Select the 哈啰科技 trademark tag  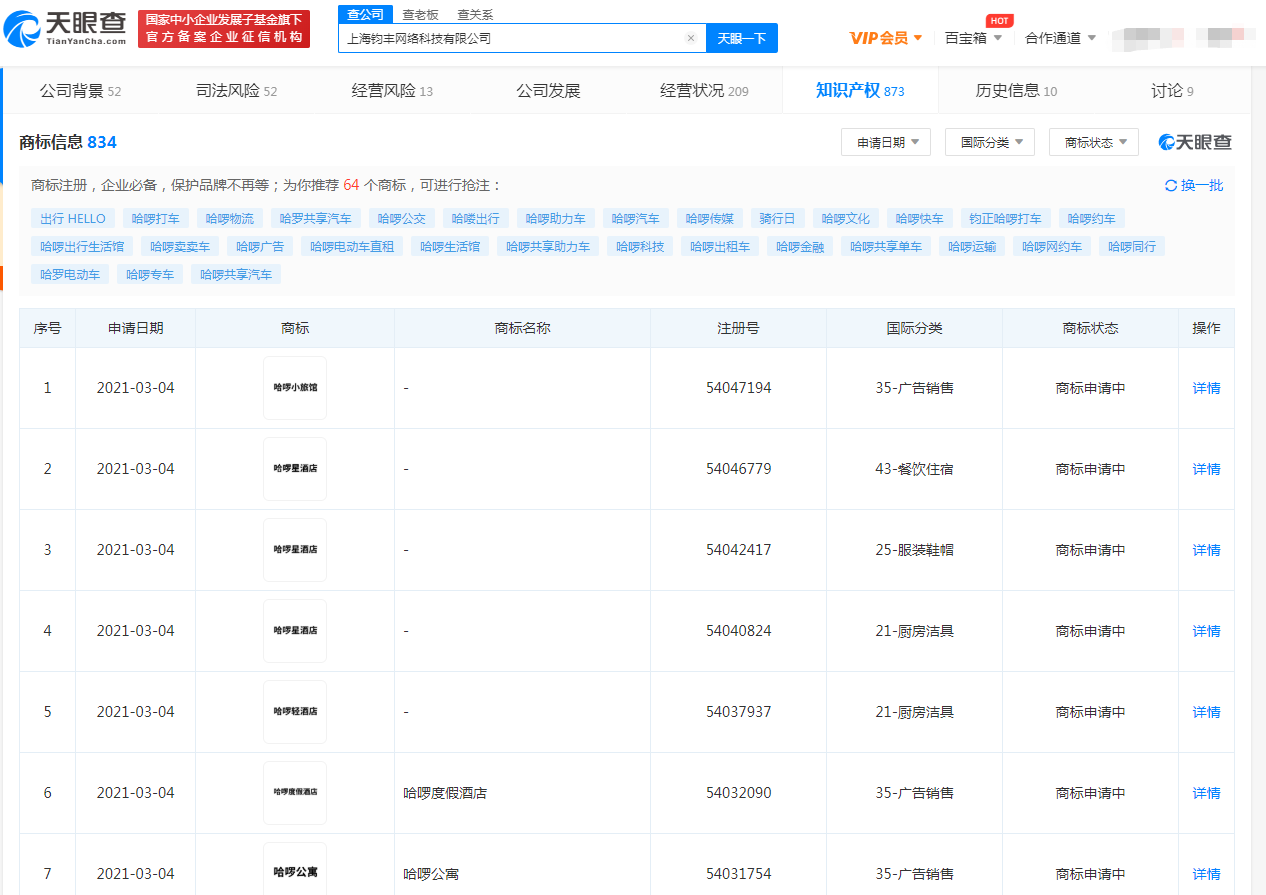coord(640,246)
